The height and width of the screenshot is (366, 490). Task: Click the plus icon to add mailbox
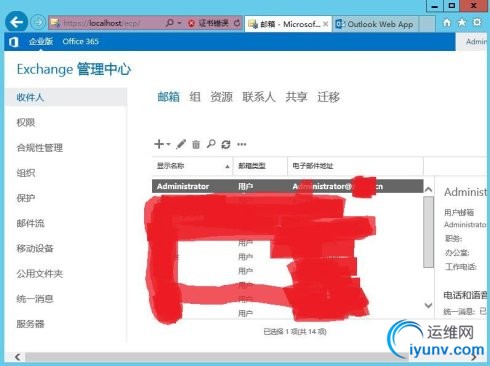coord(159,144)
